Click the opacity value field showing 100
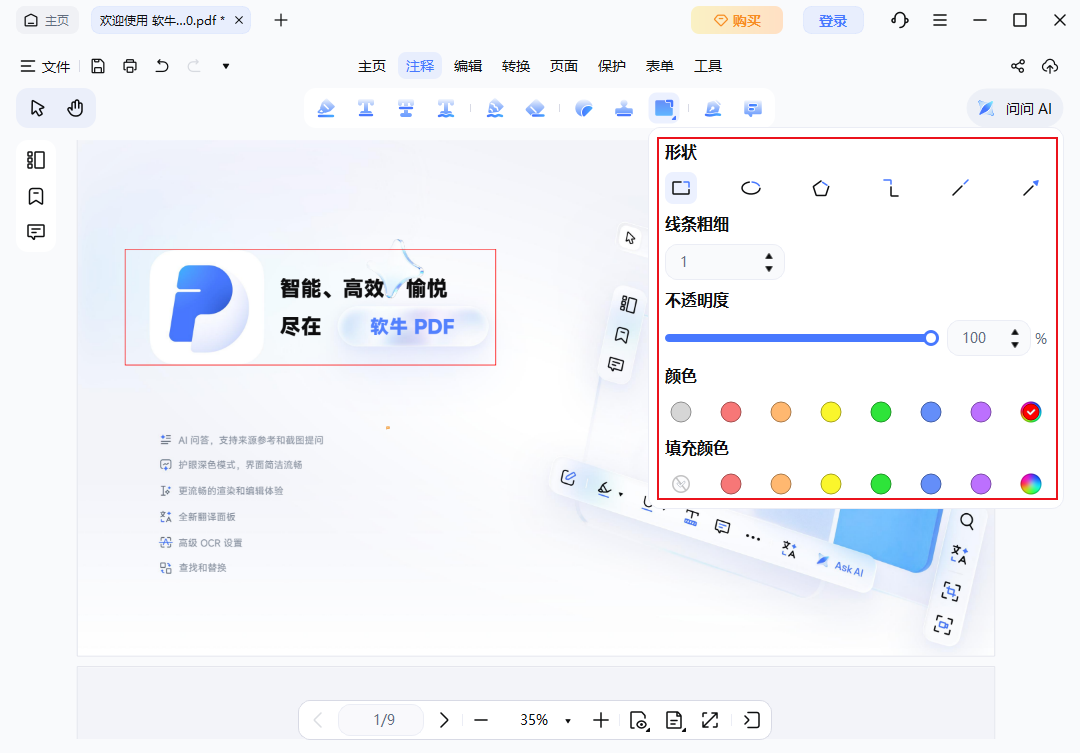1080x753 pixels. (988, 338)
